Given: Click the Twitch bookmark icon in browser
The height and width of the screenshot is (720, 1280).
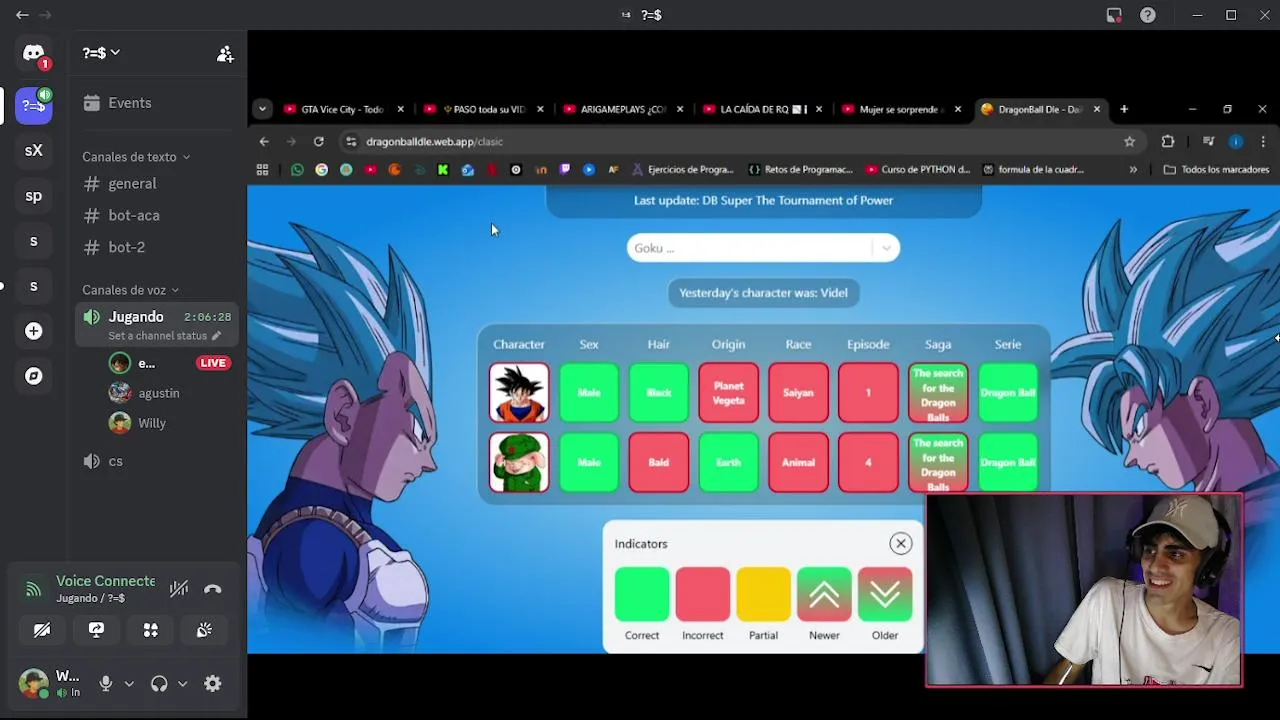Looking at the screenshot, I should click(564, 170).
